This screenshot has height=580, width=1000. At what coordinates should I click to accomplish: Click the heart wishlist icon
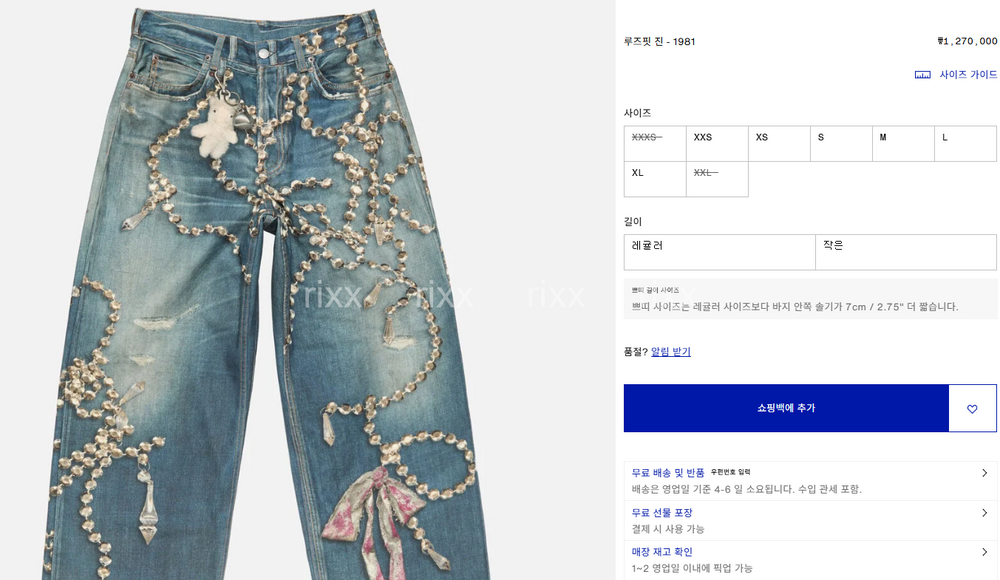coord(972,408)
